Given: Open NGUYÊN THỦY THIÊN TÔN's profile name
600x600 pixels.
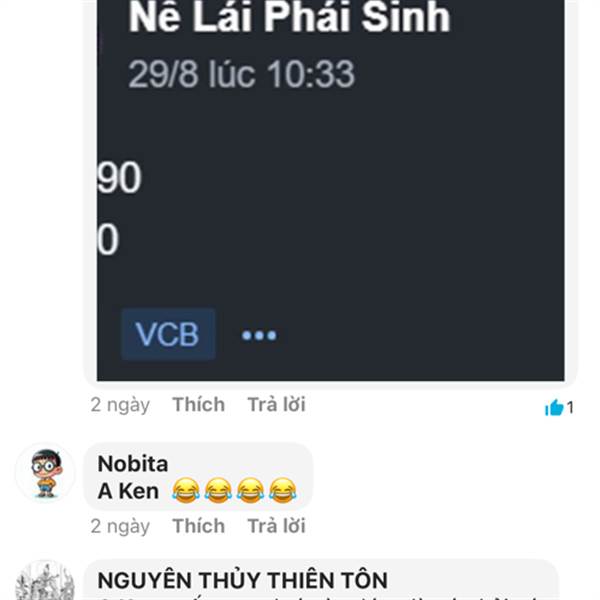Looking at the screenshot, I should 243,580.
